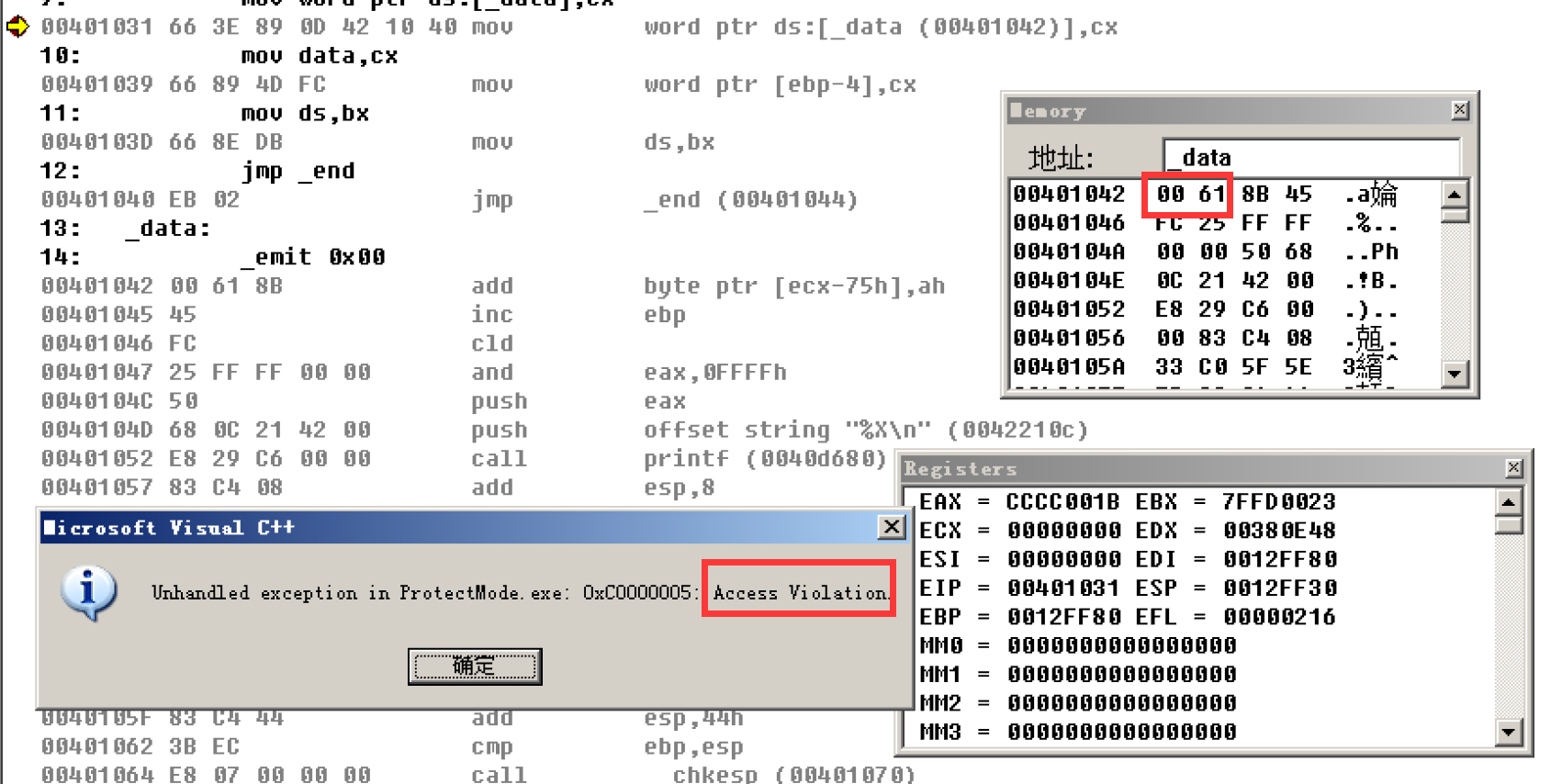Click source line 10 mov data,cx
The image size is (1562, 784).
click(219, 56)
